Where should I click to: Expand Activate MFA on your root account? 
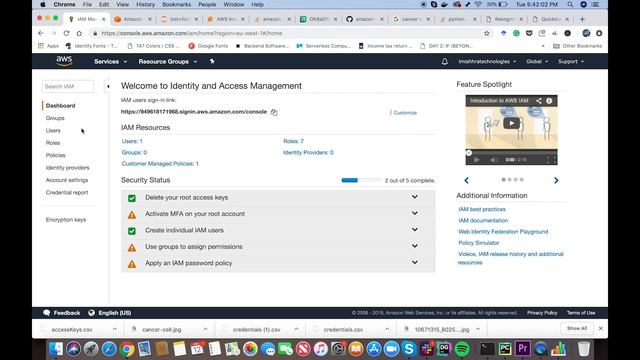tap(415, 213)
